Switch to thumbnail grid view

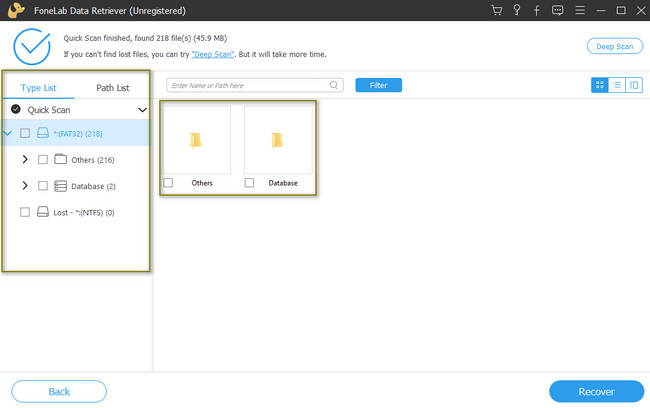tap(599, 85)
